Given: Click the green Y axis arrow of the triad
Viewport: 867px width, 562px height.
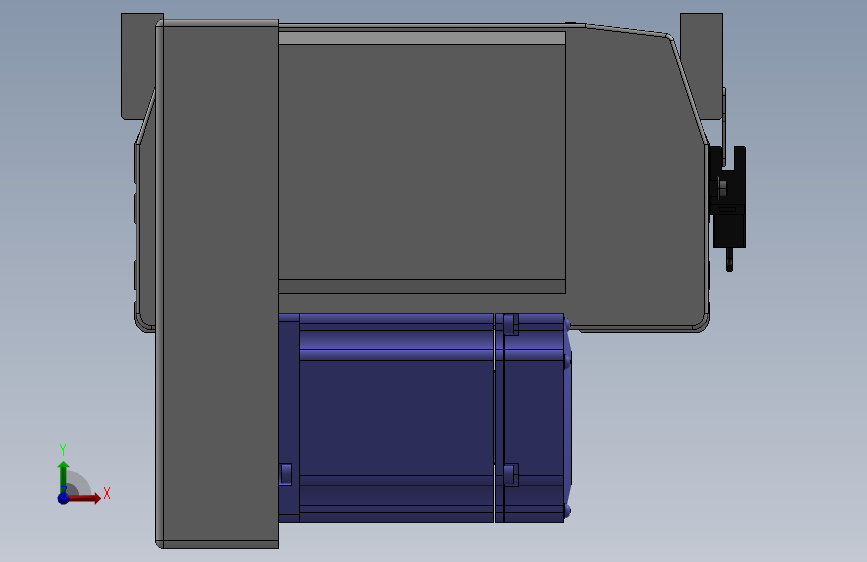Looking at the screenshot, I should (x=64, y=477).
